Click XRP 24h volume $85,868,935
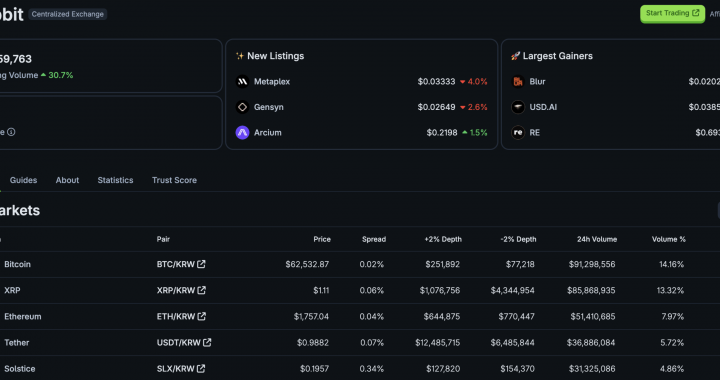Image resolution: width=720 pixels, height=380 pixels. [x=591, y=291]
